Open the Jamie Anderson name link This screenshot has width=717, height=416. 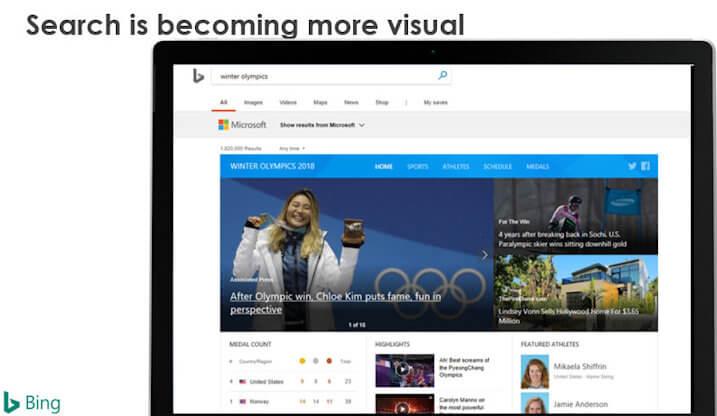581,404
